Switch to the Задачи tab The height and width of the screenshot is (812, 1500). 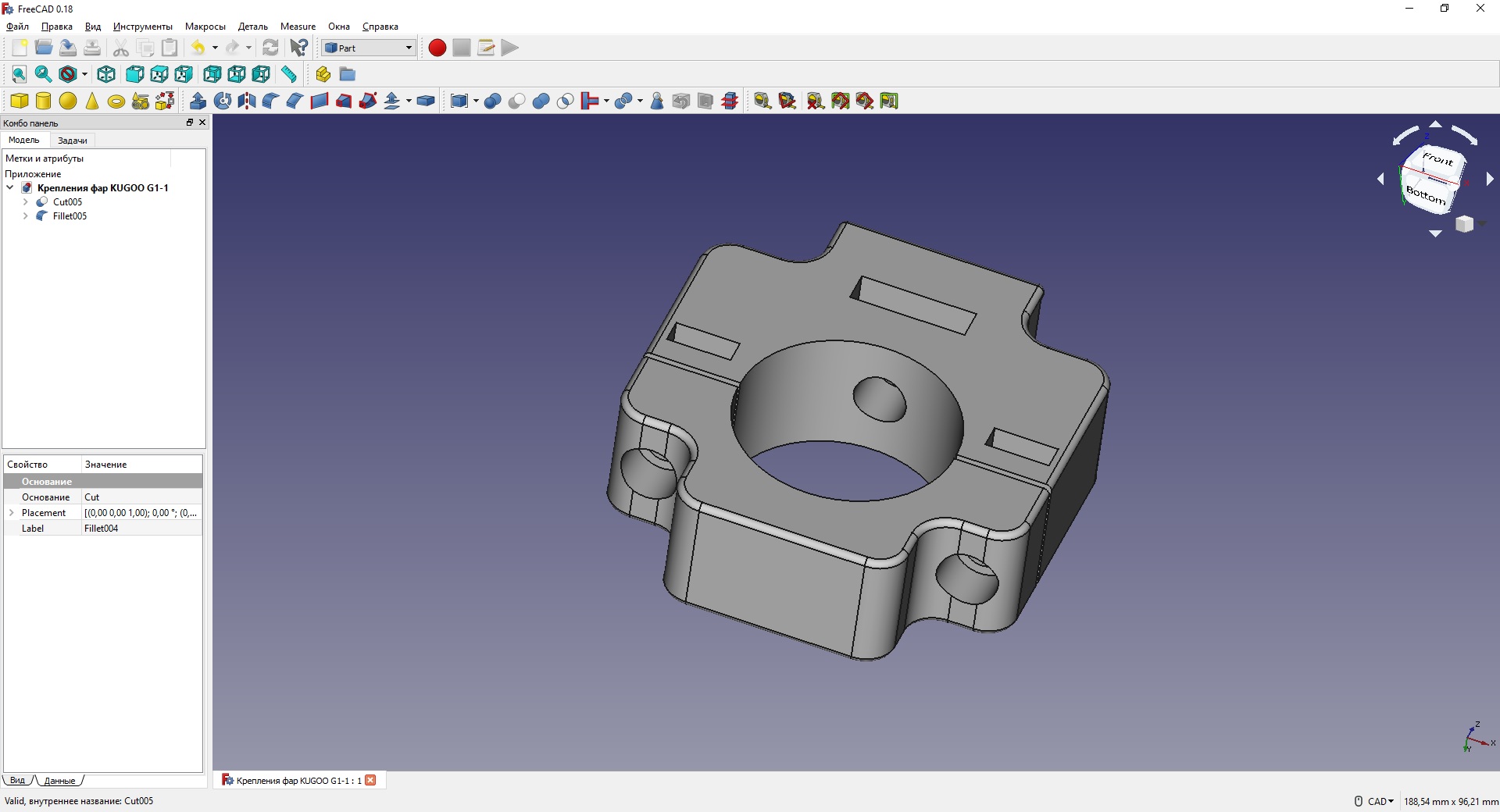pyautogui.click(x=73, y=141)
